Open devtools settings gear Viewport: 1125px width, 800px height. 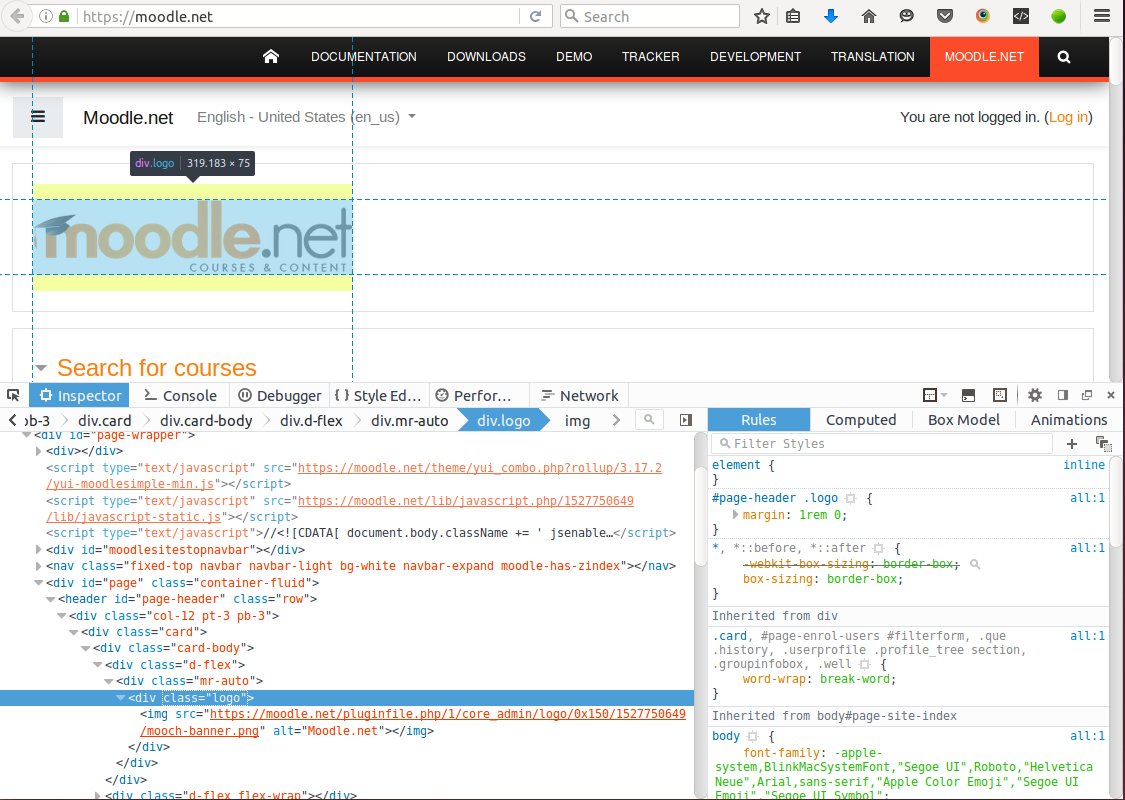point(1035,395)
